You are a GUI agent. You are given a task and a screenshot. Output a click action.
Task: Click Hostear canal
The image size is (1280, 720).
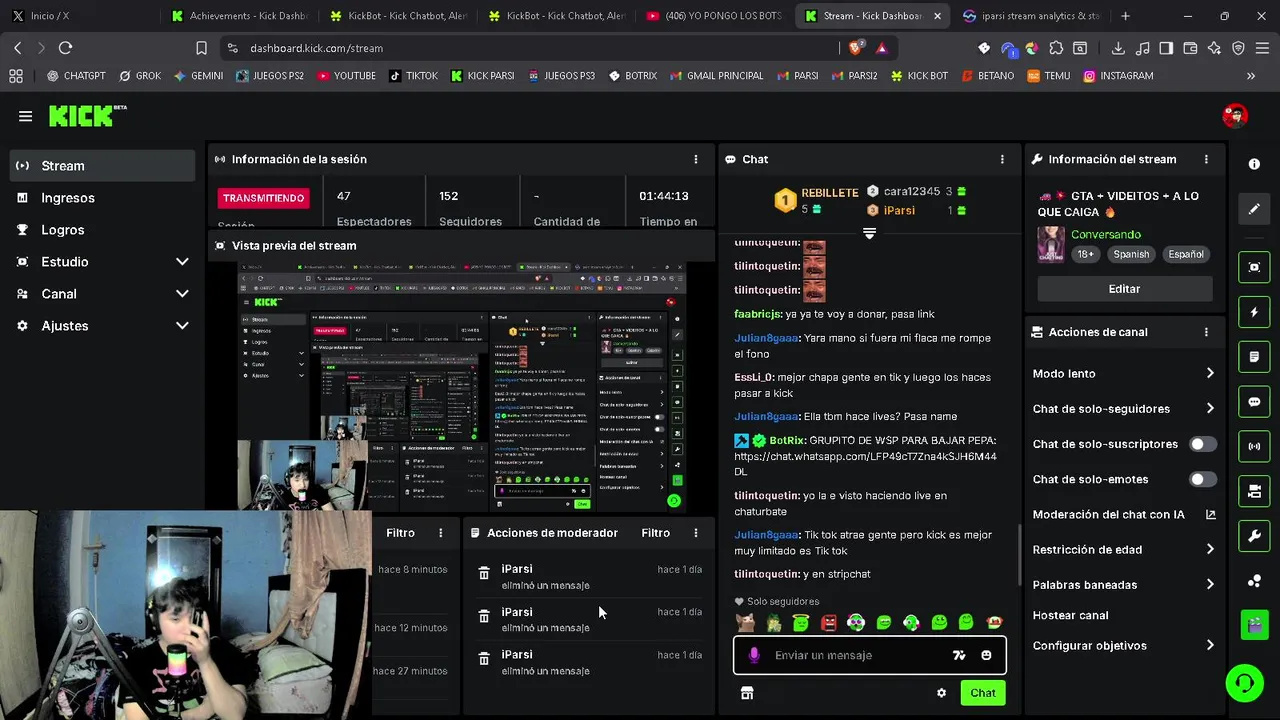(1070, 615)
